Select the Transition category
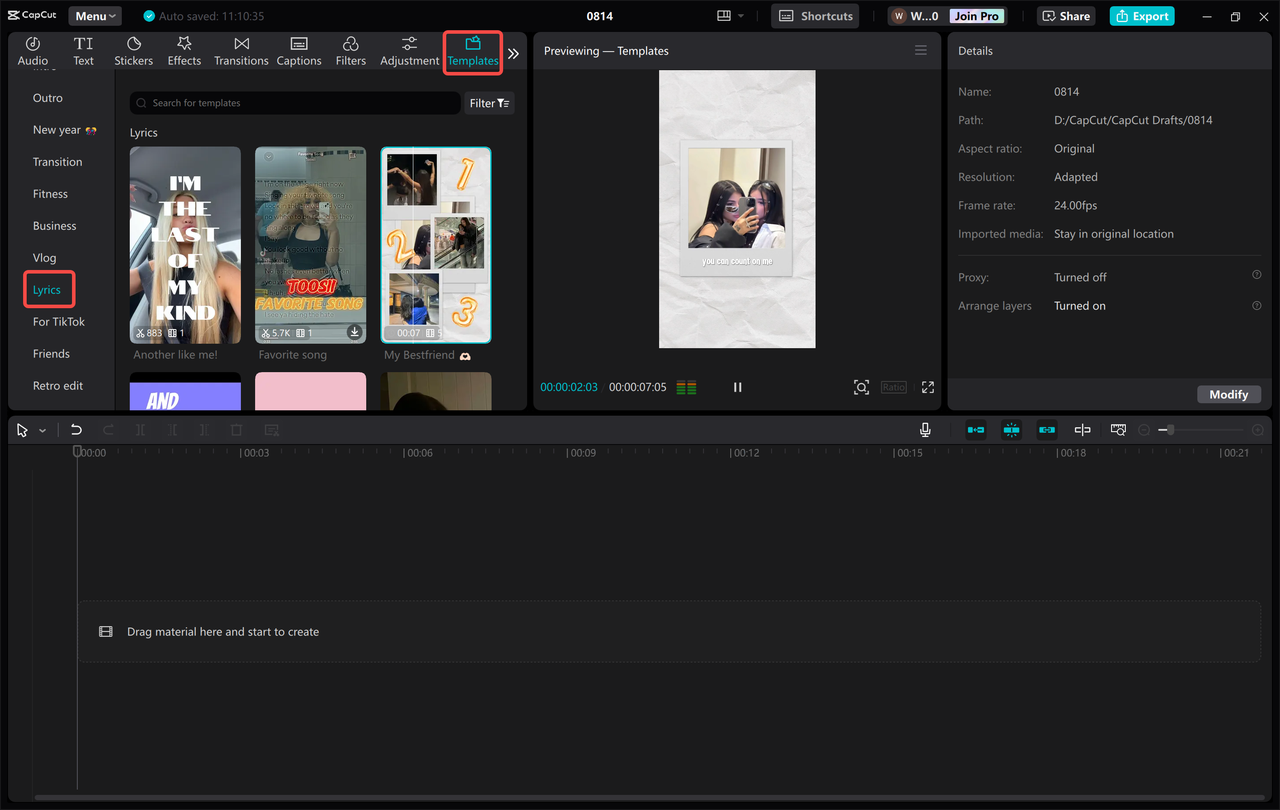 [x=58, y=162]
